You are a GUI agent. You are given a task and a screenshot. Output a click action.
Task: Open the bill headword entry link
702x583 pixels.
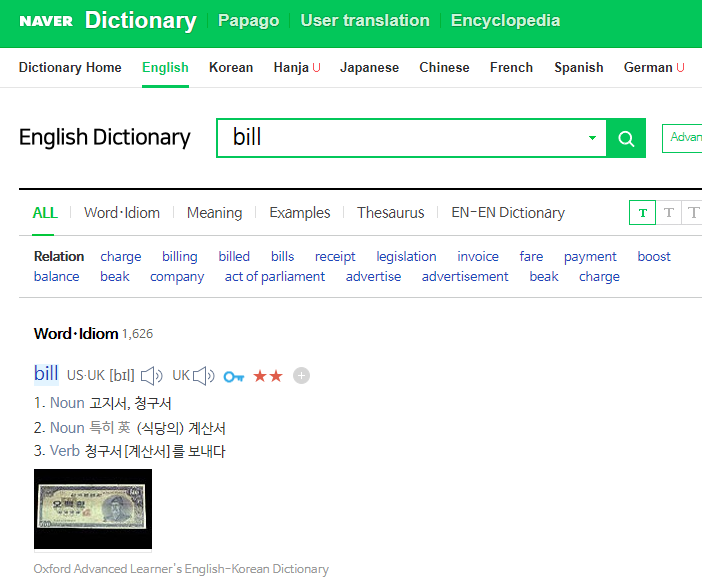coord(46,374)
